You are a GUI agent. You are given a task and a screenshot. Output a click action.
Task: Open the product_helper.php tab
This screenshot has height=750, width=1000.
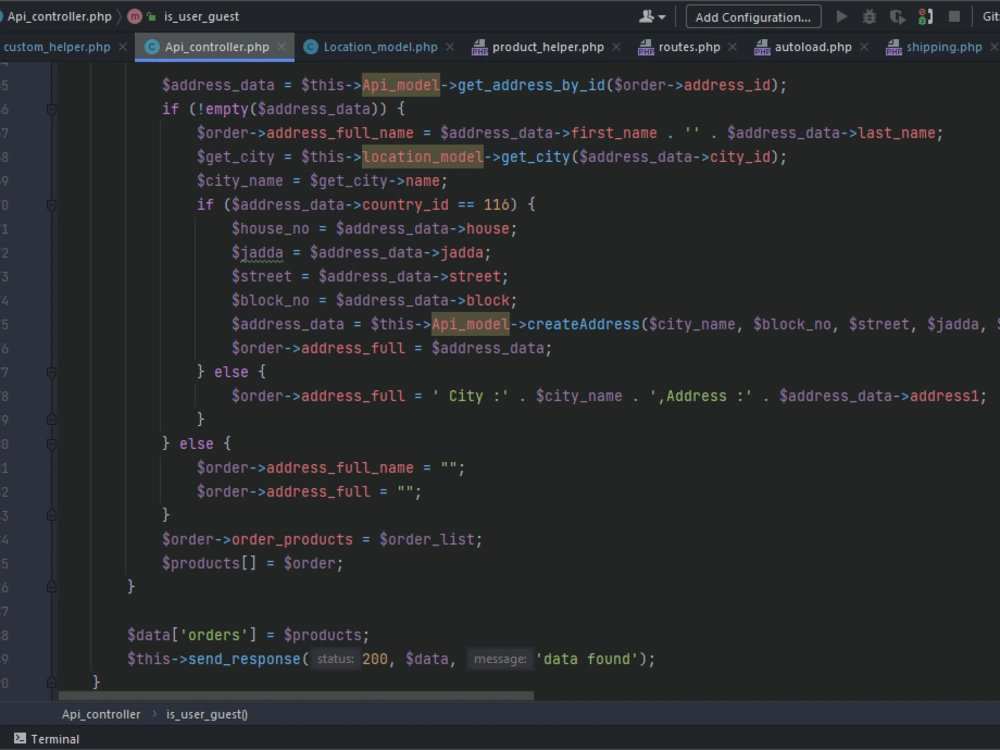(548, 47)
